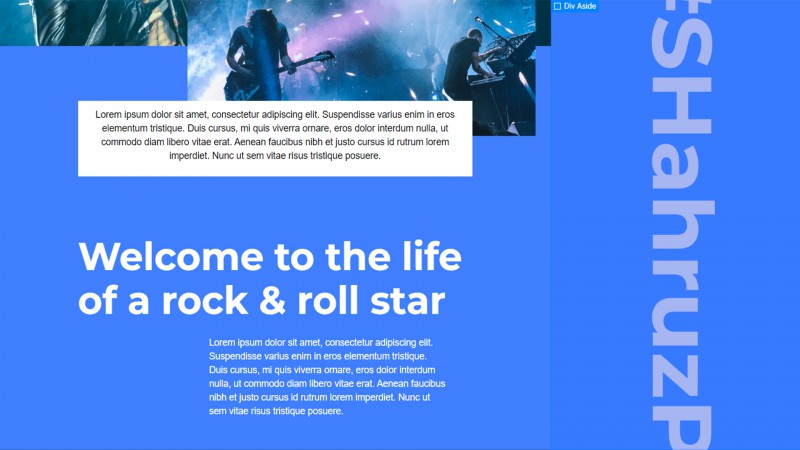Click the dark strip right of concert photo
The height and width of the screenshot is (450, 800).
click(x=543, y=22)
